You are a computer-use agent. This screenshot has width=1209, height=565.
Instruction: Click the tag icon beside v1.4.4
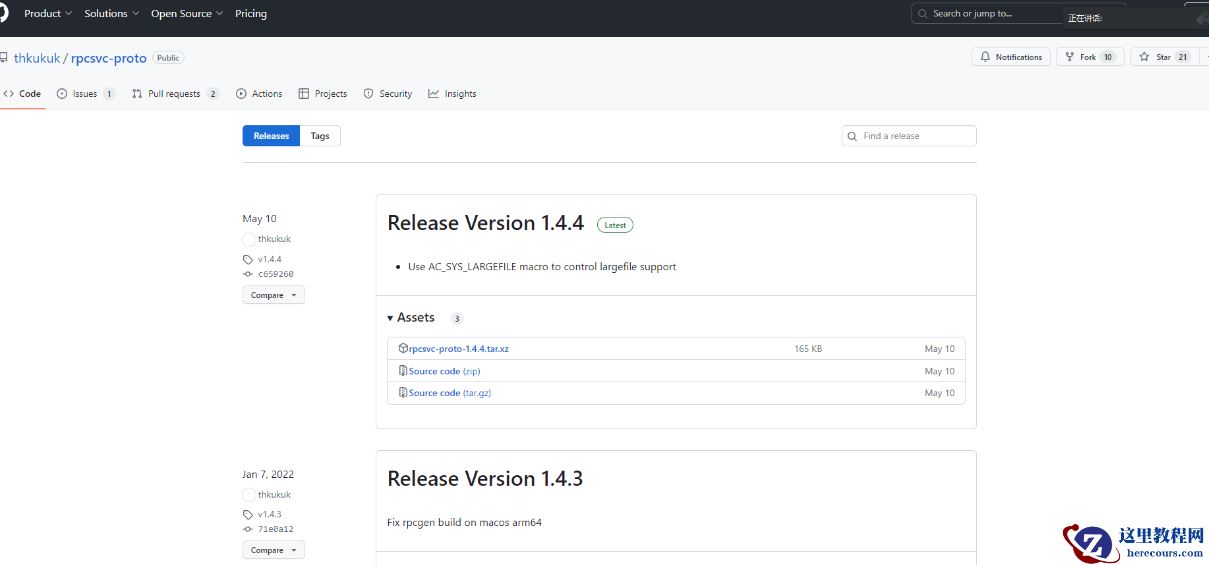pos(248,260)
